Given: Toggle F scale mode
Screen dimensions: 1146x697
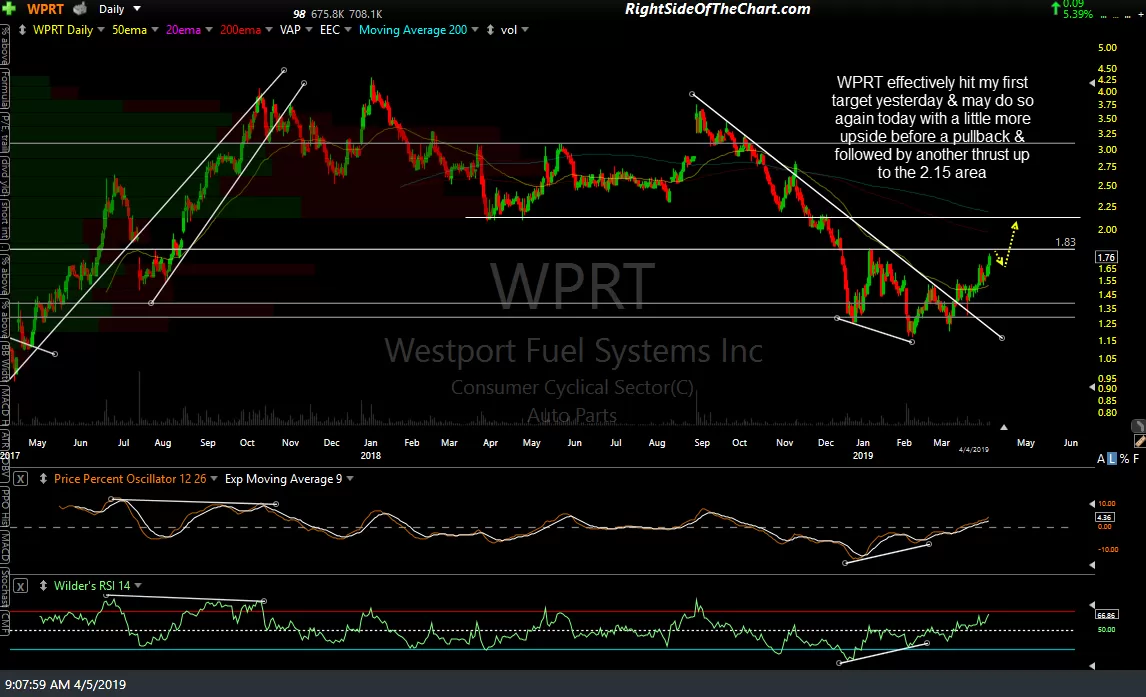Looking at the screenshot, I should pyautogui.click(x=1136, y=459).
